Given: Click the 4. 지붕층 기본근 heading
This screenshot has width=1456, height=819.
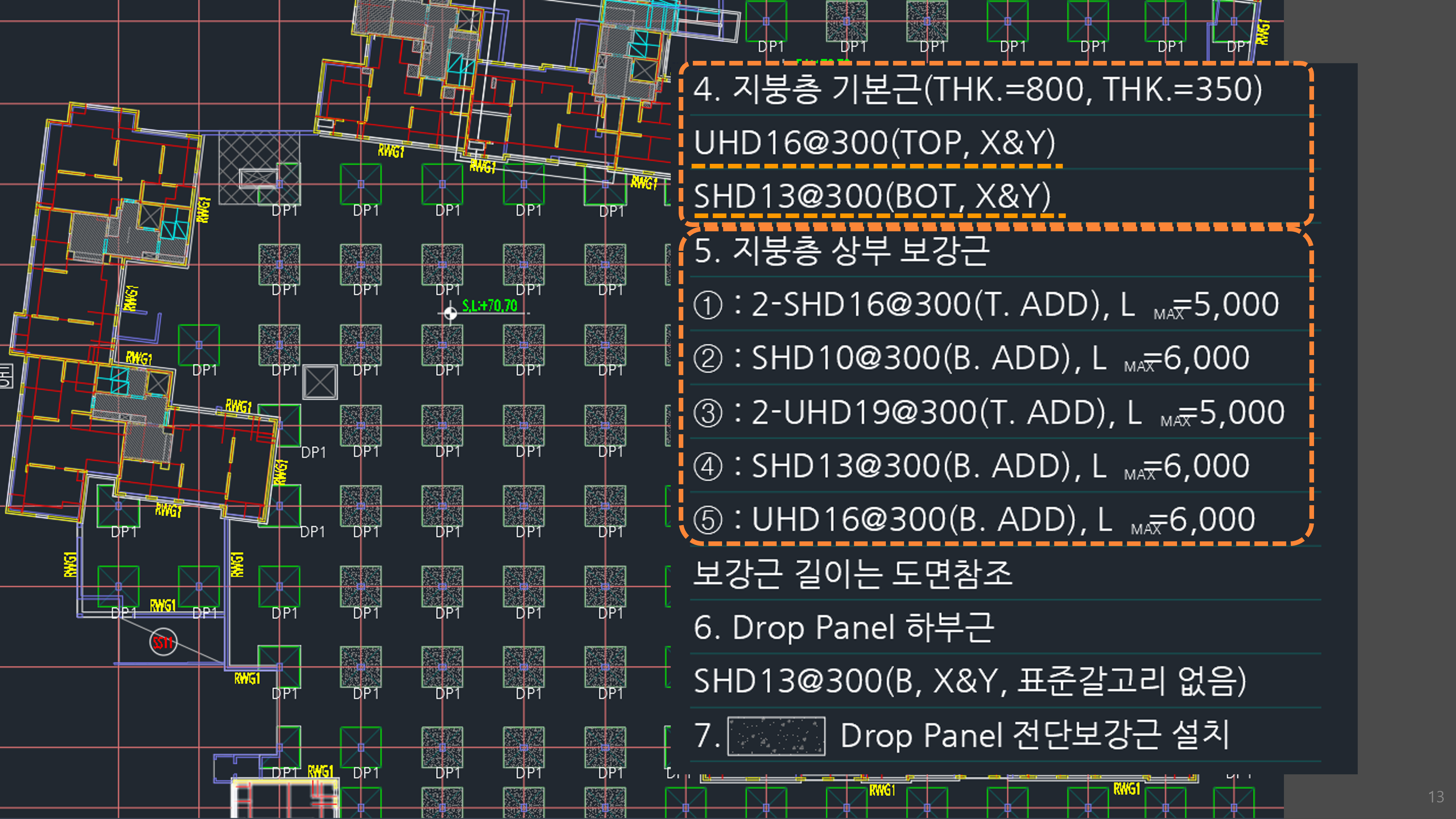Looking at the screenshot, I should point(977,89).
